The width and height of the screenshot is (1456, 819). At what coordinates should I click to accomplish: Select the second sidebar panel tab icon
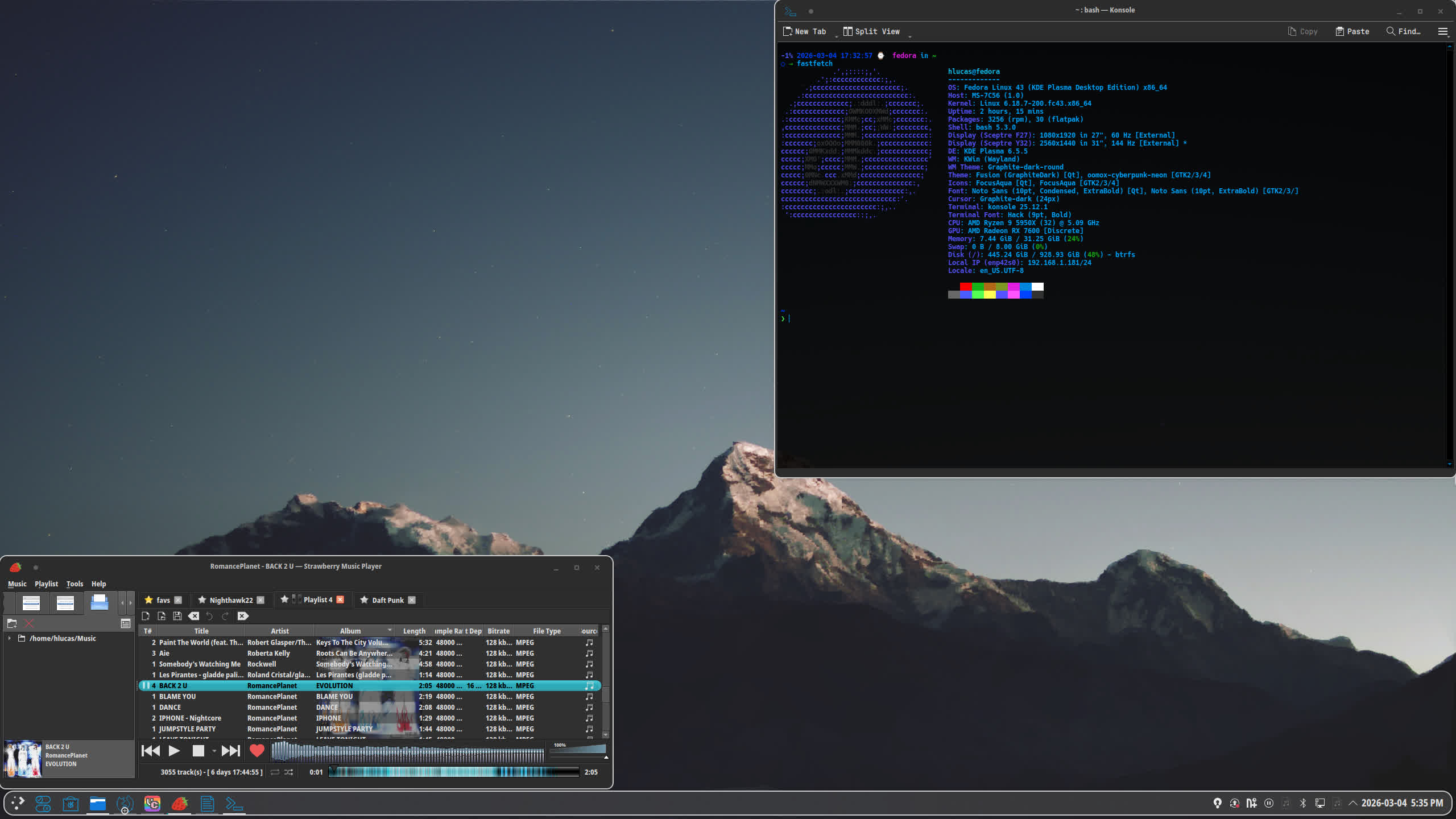[65, 603]
